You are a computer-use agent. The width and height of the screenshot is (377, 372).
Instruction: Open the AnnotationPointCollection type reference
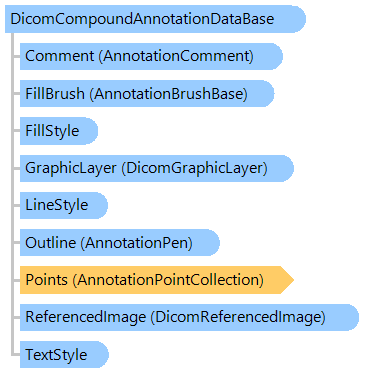pyautogui.click(x=170, y=280)
